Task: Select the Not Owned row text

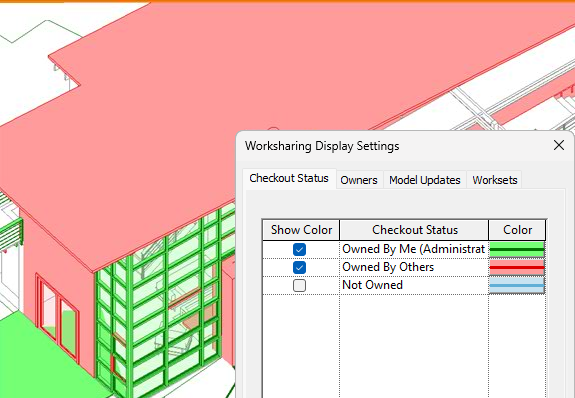Action: (372, 285)
